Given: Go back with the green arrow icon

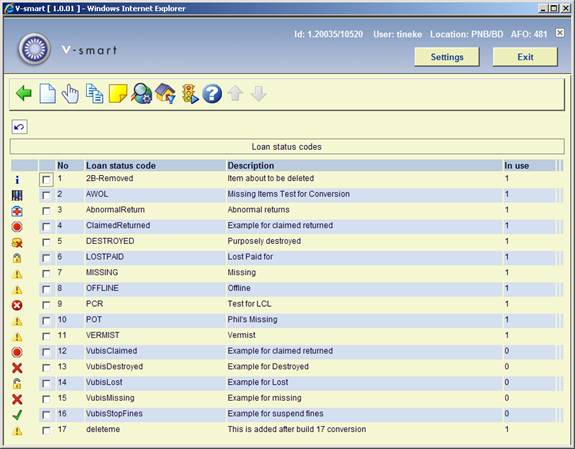Looking at the screenshot, I should point(24,94).
